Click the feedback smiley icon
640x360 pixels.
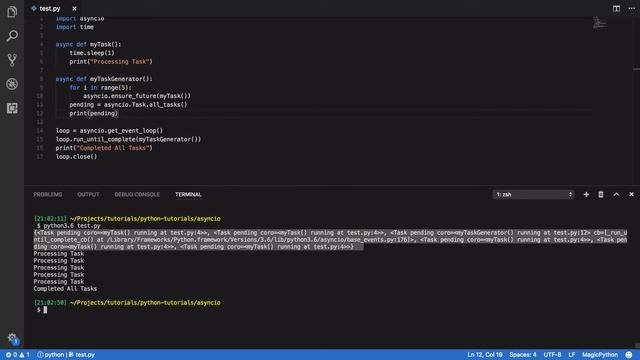pos(629,355)
